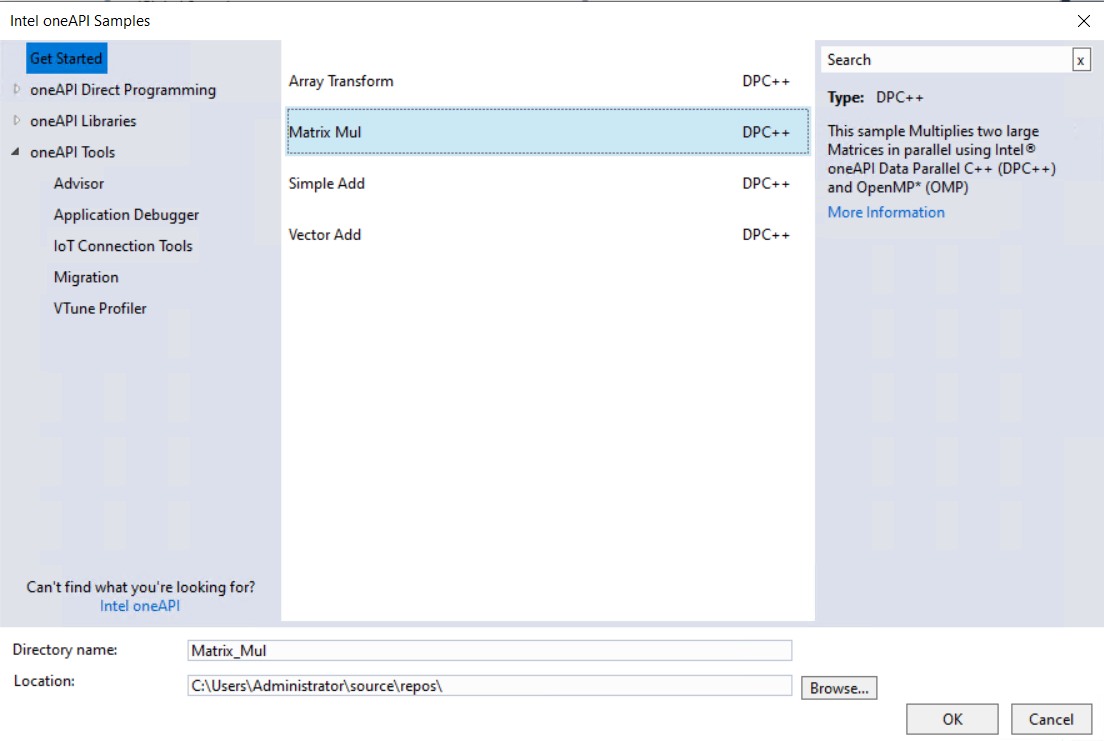Expand the oneAPI Libraries tree node
This screenshot has height=741, width=1104.
coord(16,121)
